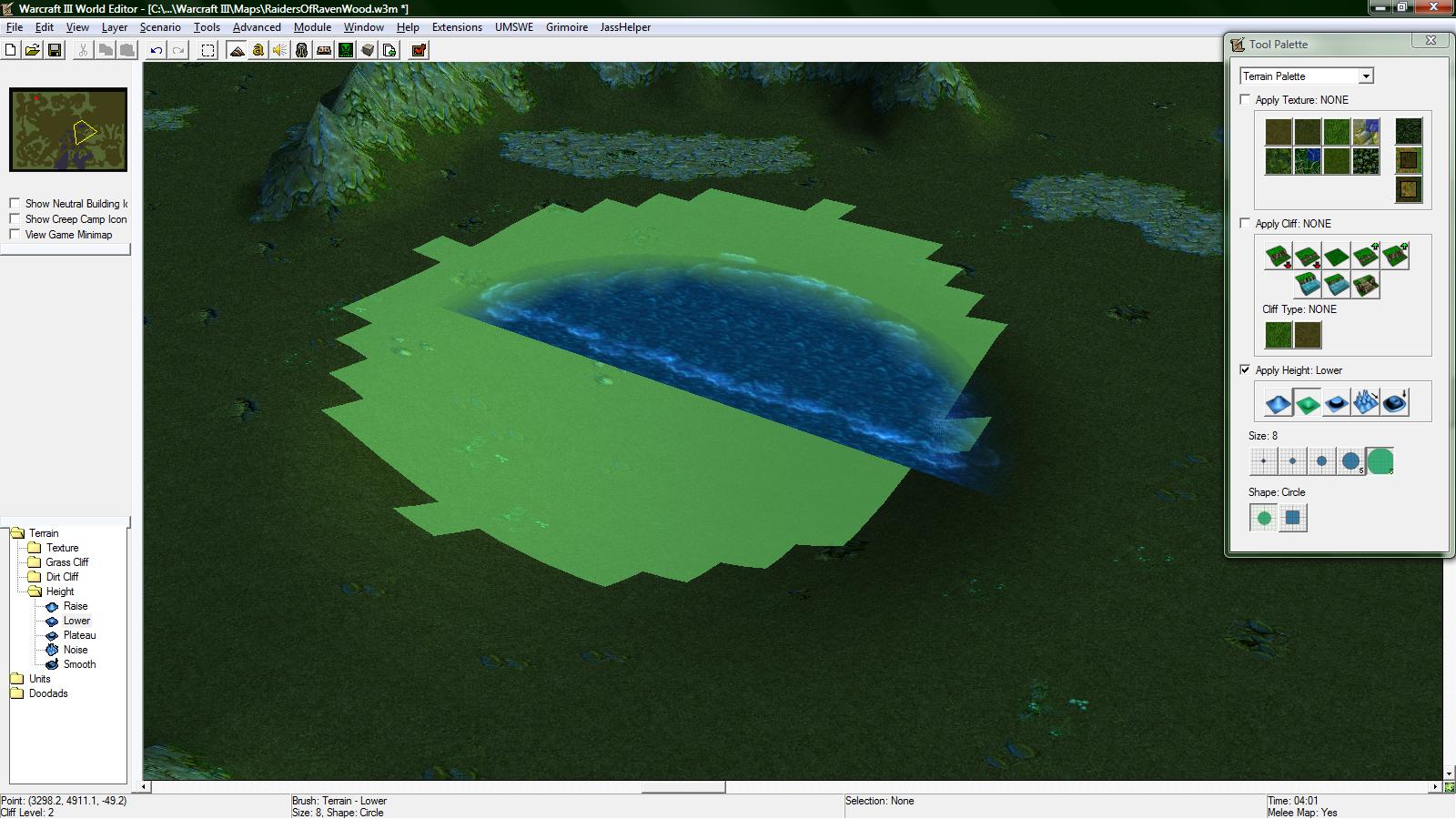Redo the last undone action

click(178, 50)
